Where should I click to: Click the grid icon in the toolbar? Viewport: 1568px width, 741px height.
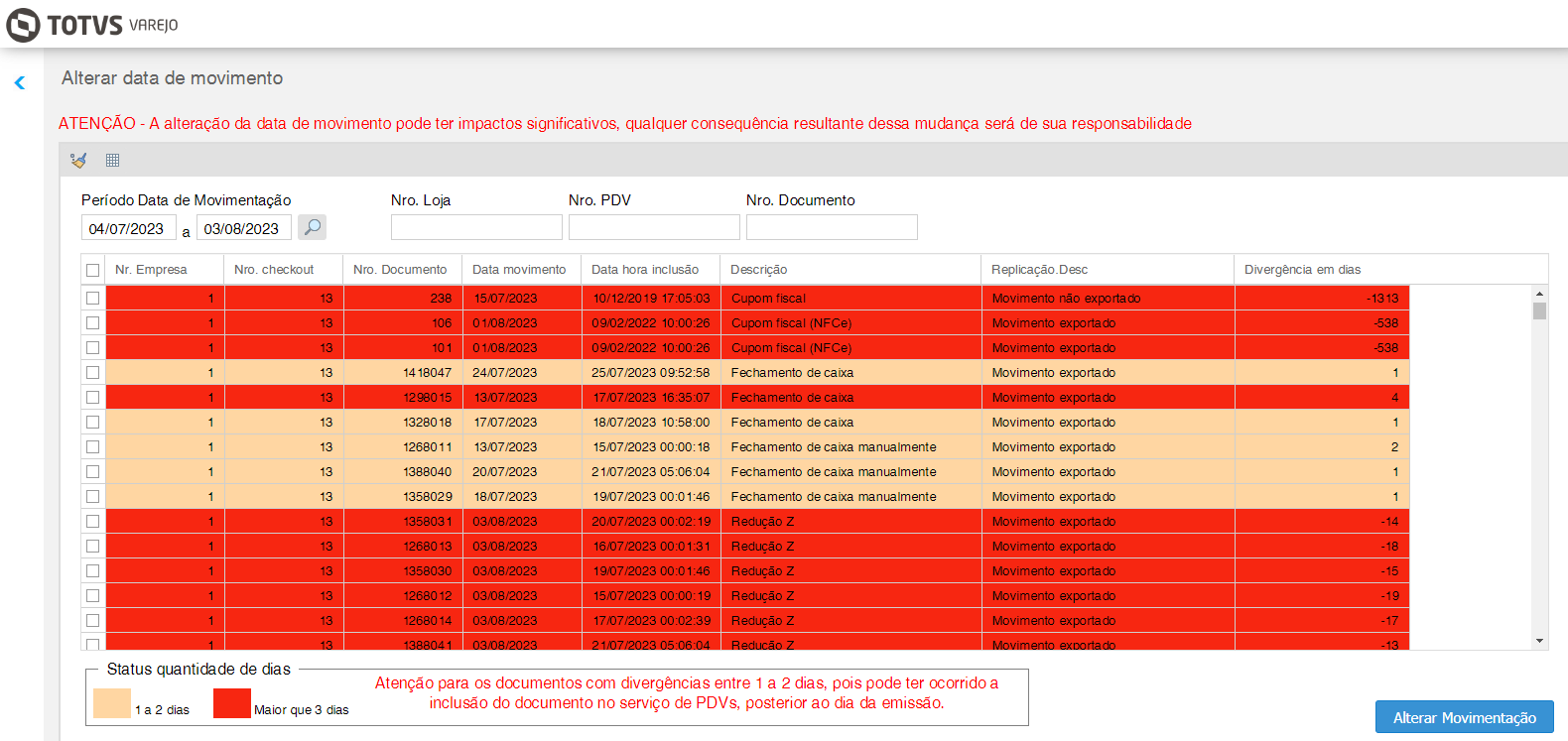coord(112,160)
